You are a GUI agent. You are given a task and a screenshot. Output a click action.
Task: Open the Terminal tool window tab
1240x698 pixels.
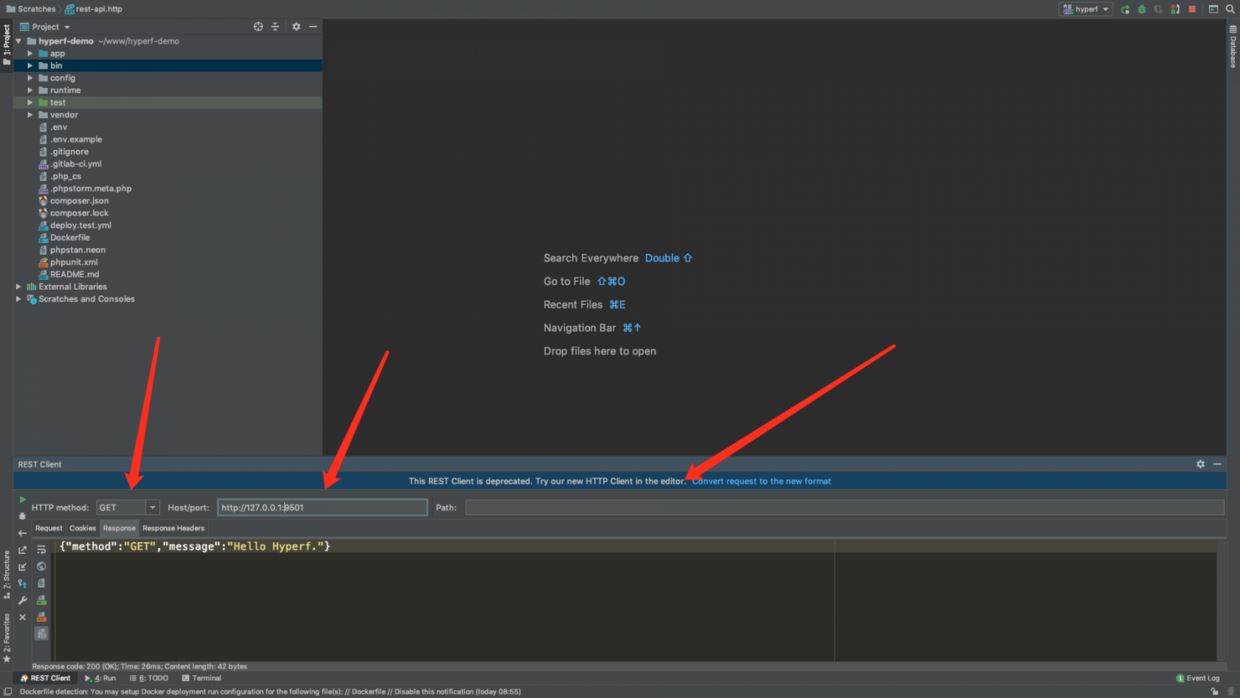(202, 678)
